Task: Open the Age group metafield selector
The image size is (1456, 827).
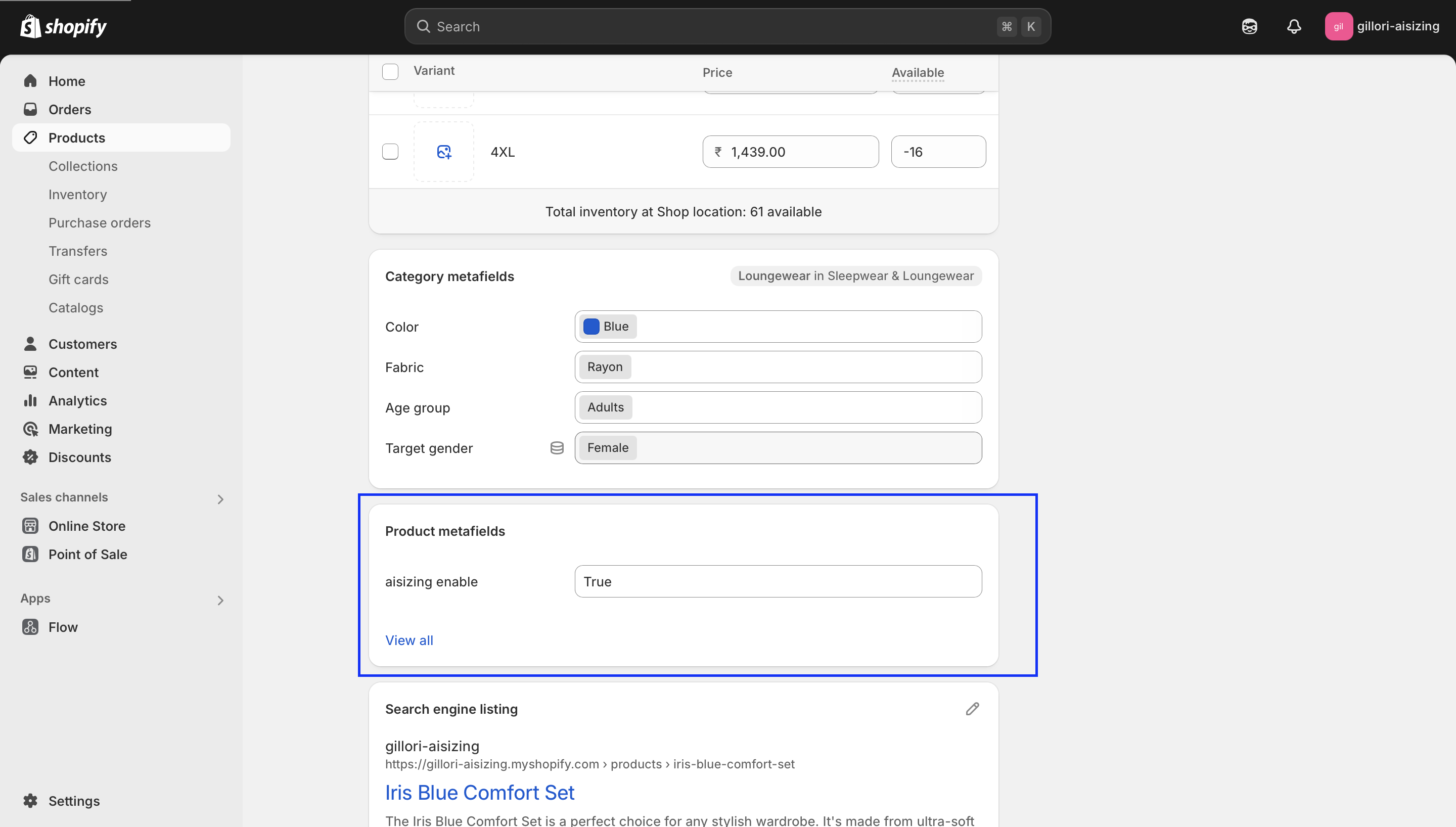Action: click(x=778, y=407)
